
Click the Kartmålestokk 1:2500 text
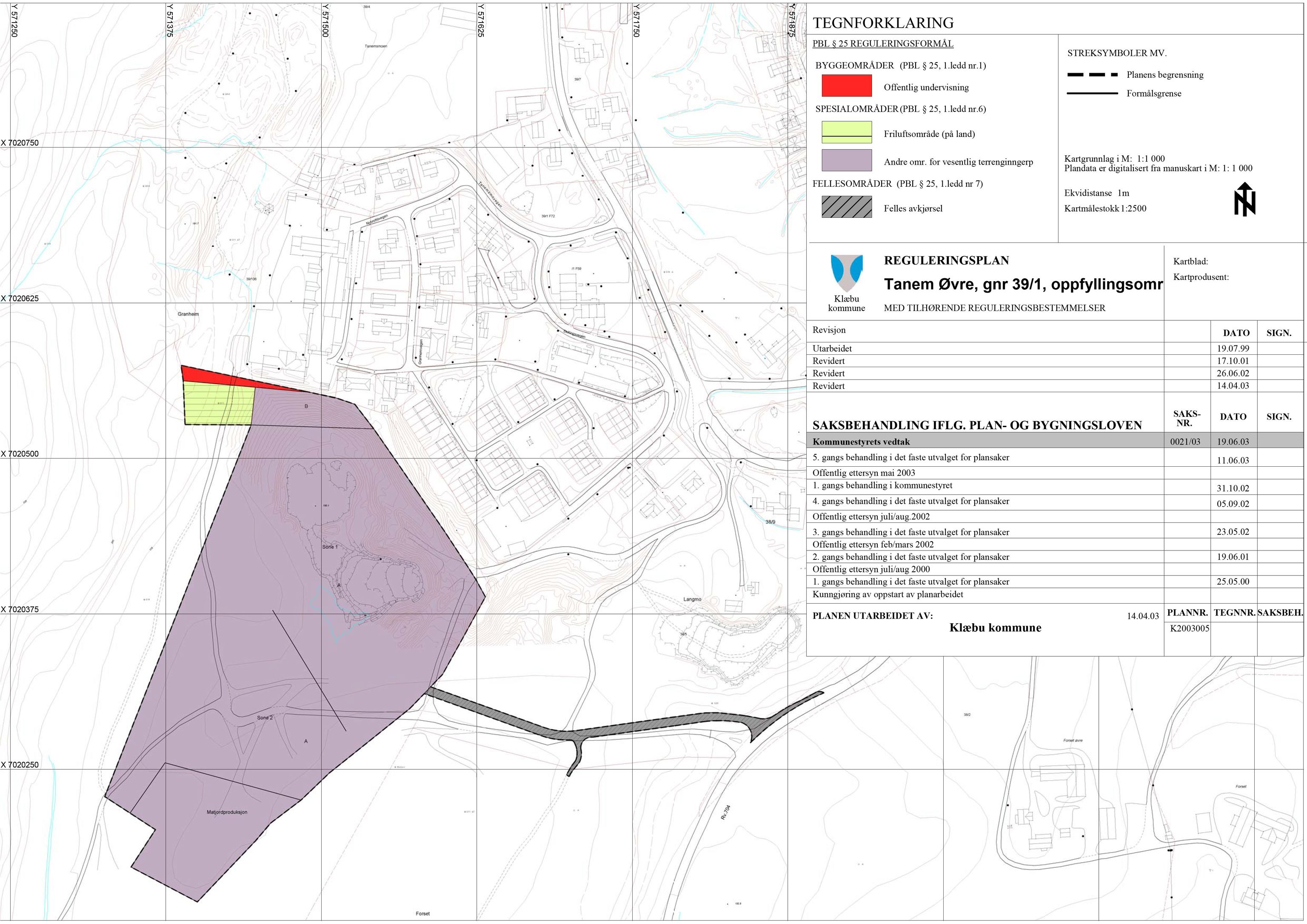point(1105,208)
